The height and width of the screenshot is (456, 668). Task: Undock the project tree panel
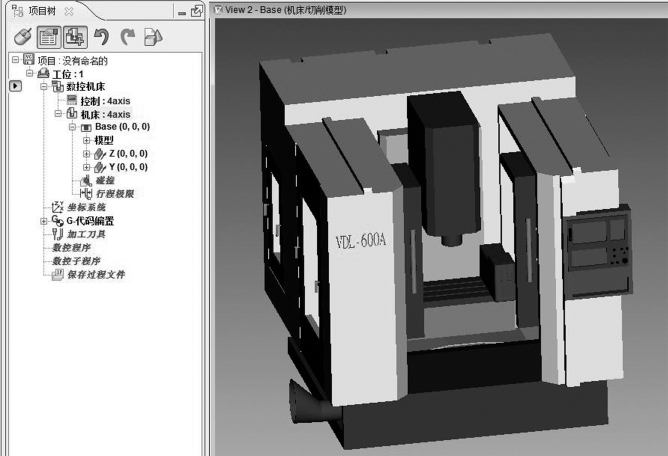pos(196,11)
